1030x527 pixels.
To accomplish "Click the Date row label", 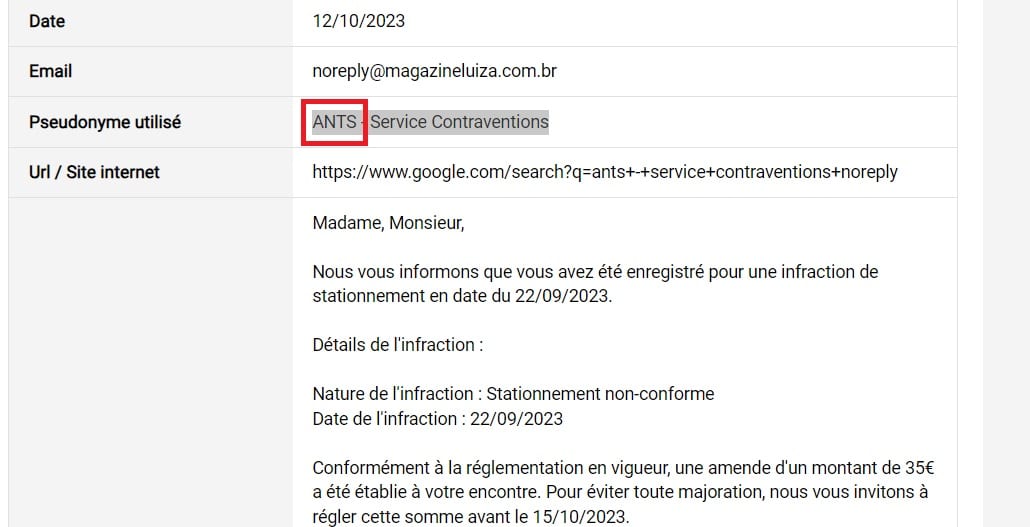I will point(47,21).
